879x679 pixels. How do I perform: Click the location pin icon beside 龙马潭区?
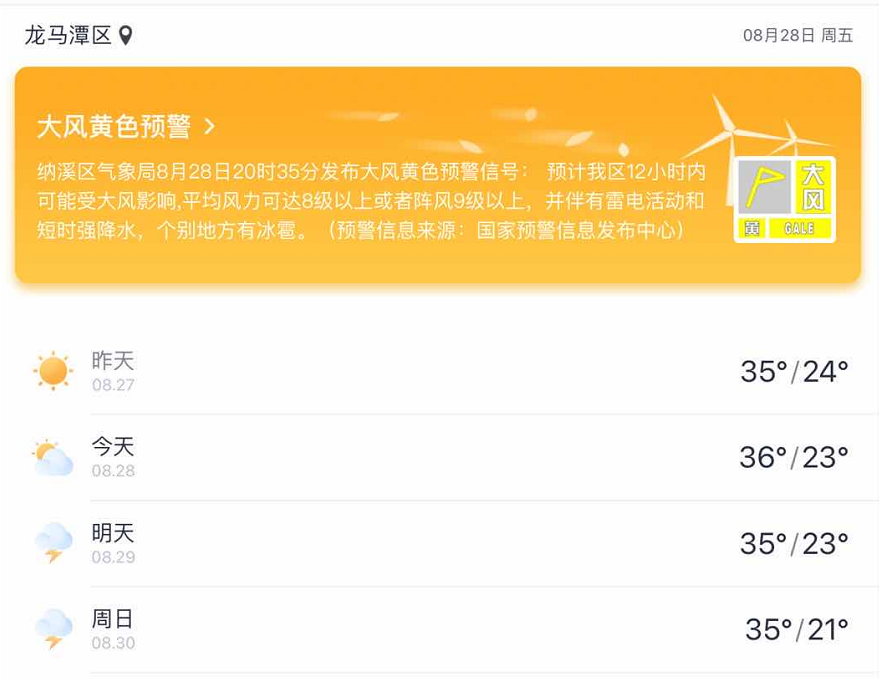125,36
